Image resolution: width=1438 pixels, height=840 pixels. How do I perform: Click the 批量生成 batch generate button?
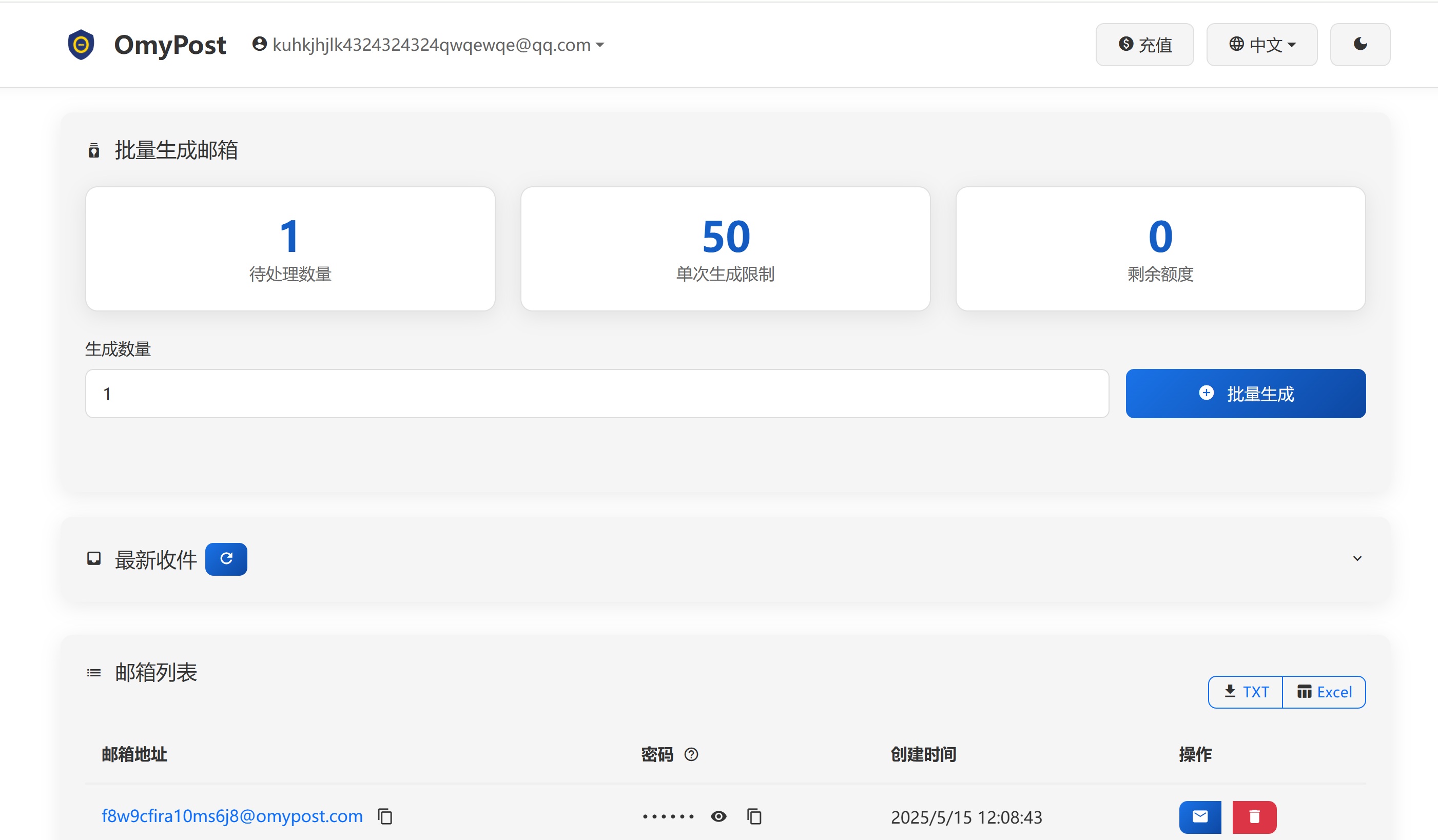pos(1245,393)
